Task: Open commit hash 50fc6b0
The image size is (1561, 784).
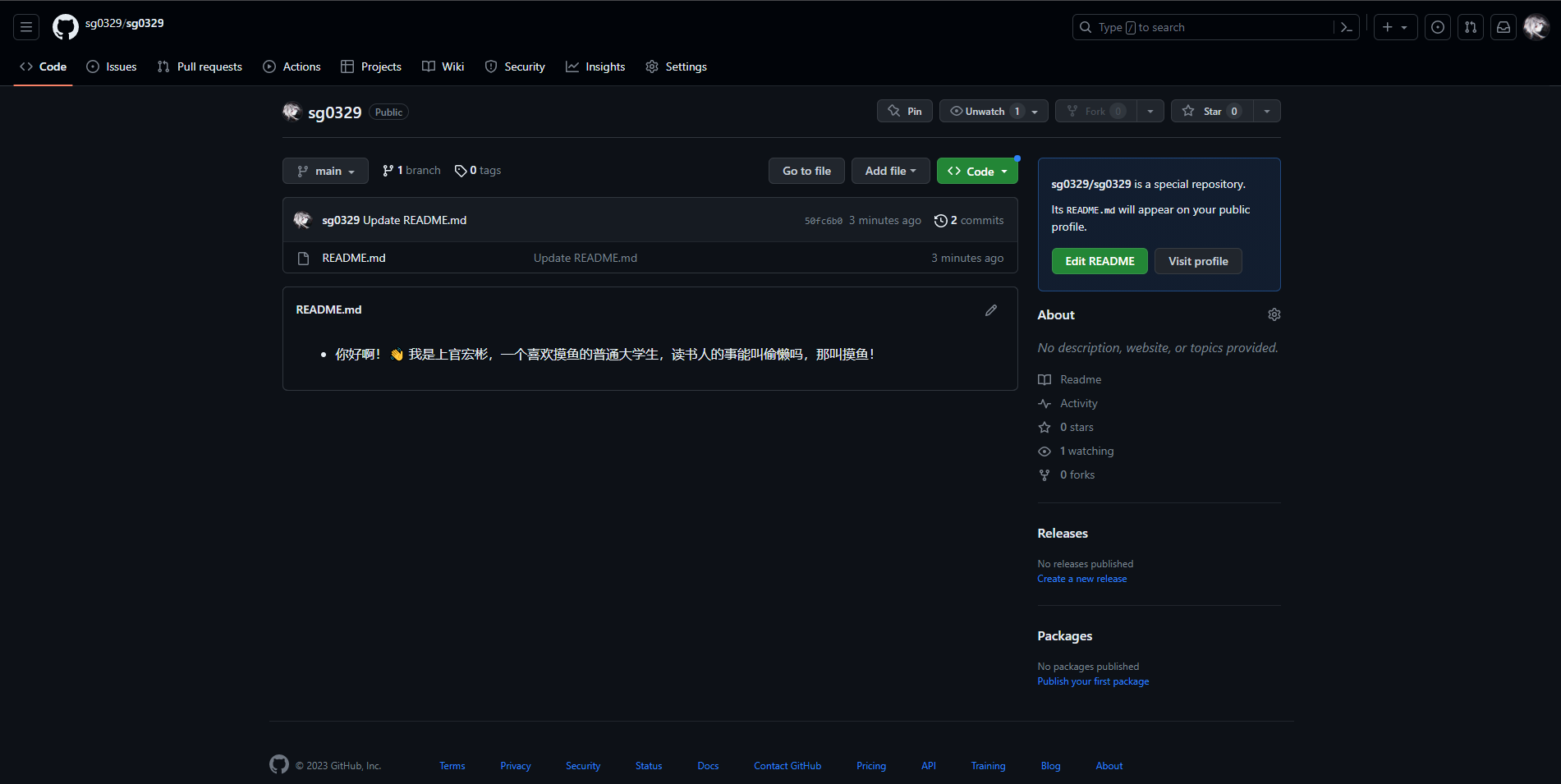Action: [824, 221]
